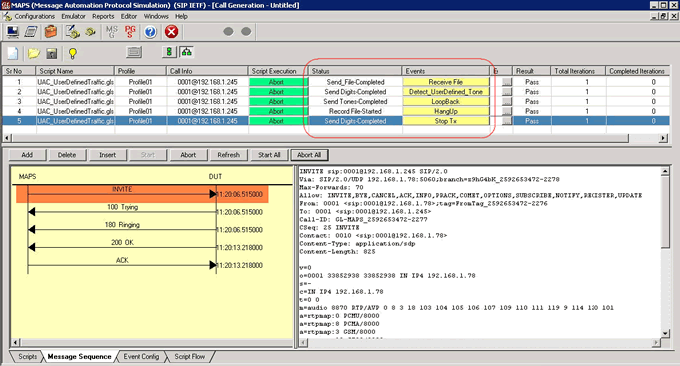The width and height of the screenshot is (680, 366).
Task: Click ellipsis button in row 2
Action: tap(507, 92)
